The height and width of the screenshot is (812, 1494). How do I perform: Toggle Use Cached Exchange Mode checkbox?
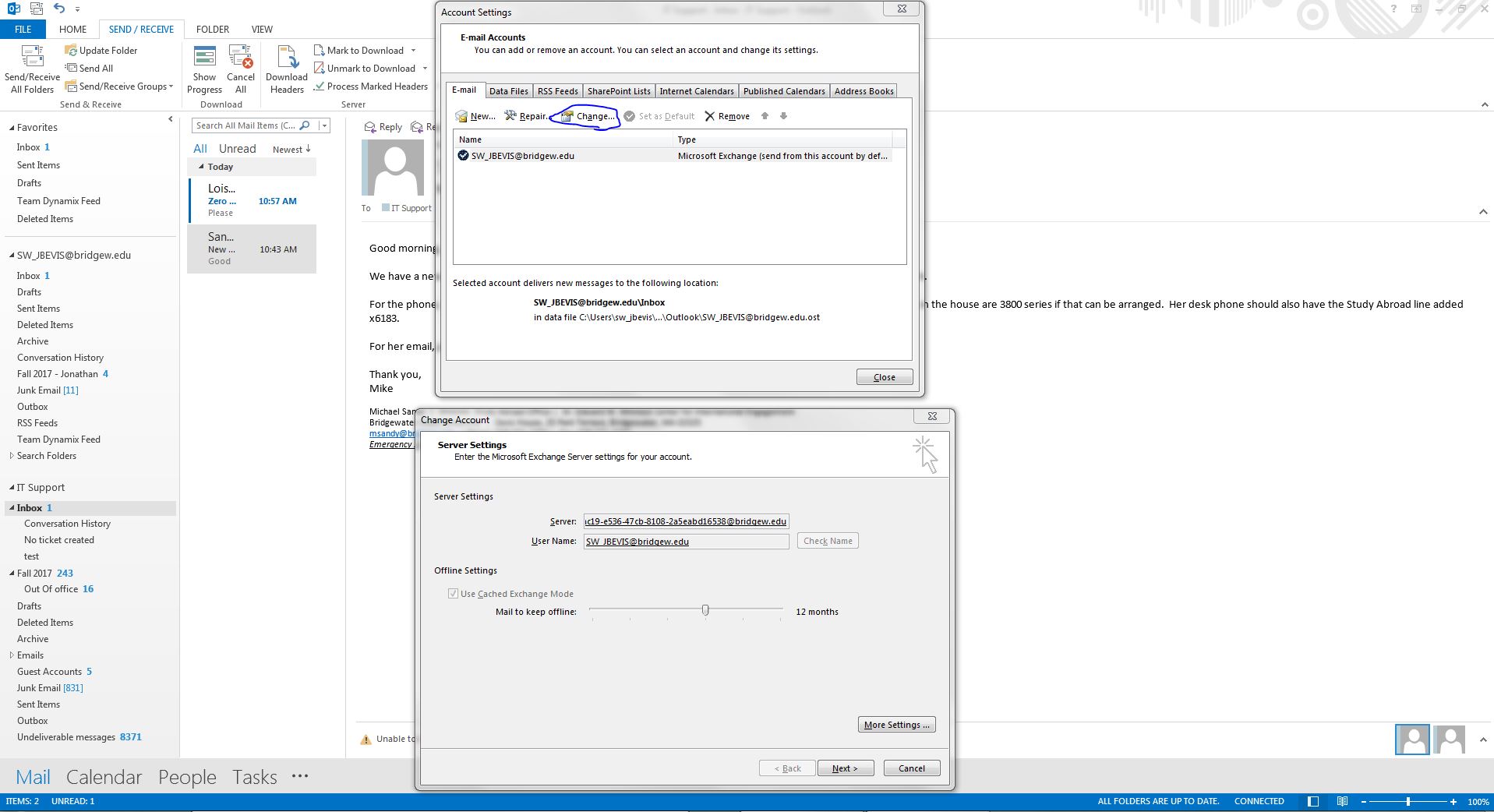click(x=453, y=594)
